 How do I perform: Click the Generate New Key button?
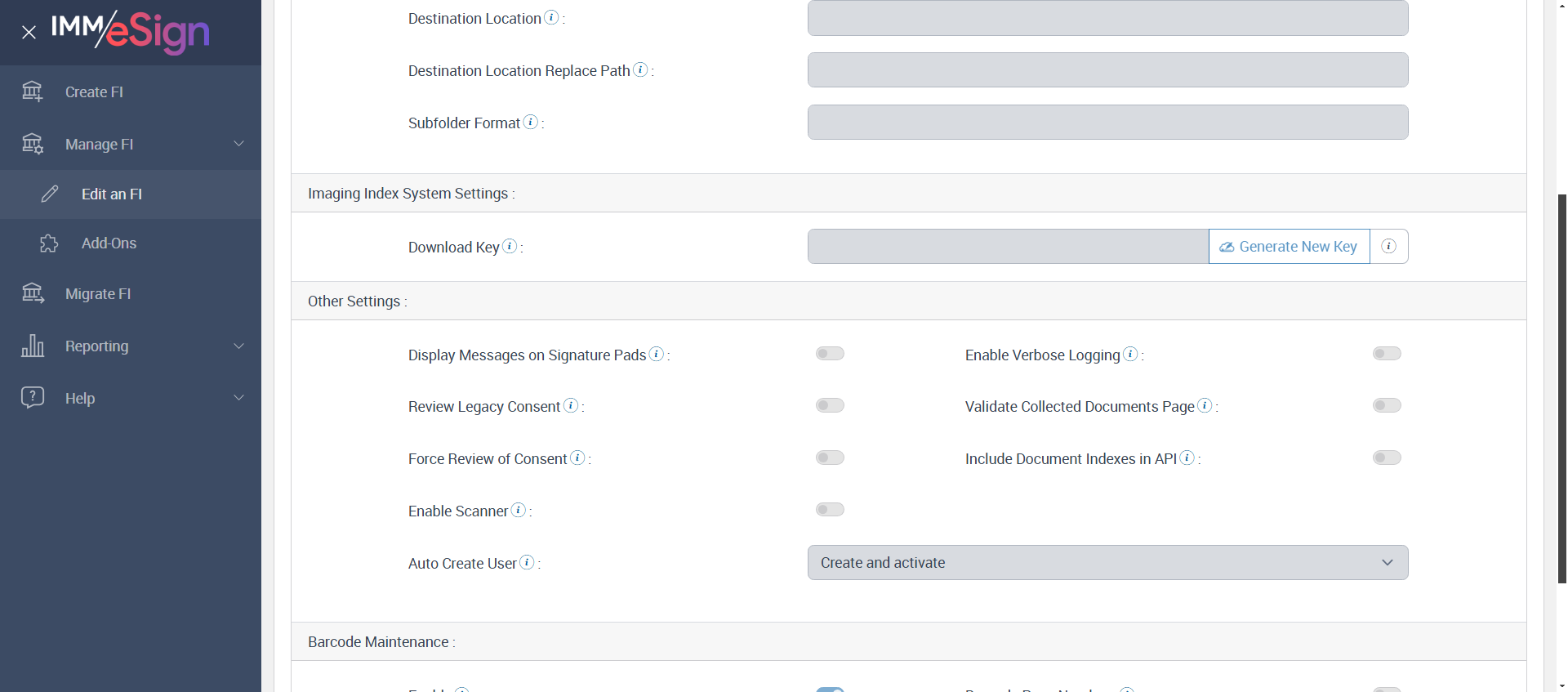click(1289, 247)
